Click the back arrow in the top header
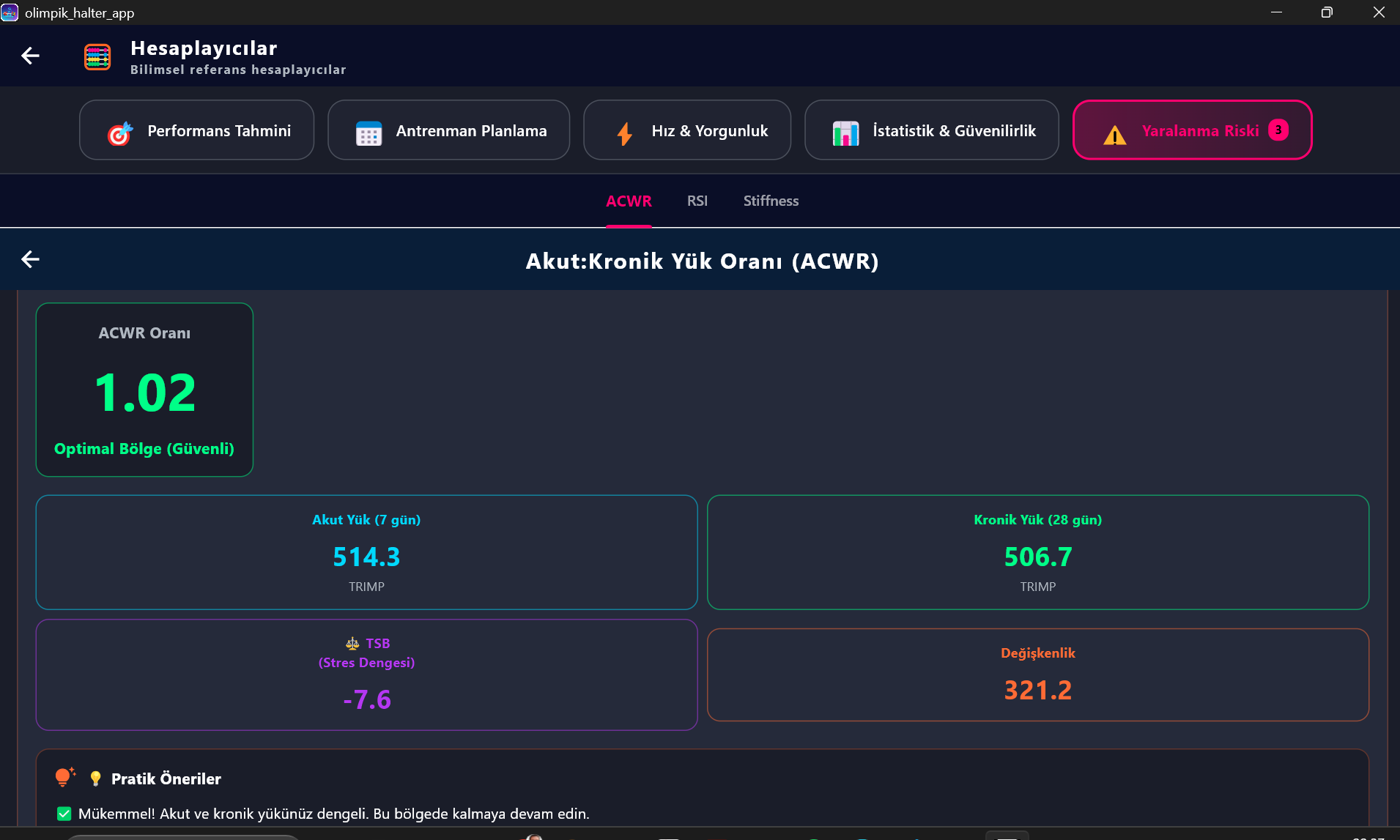 30,56
